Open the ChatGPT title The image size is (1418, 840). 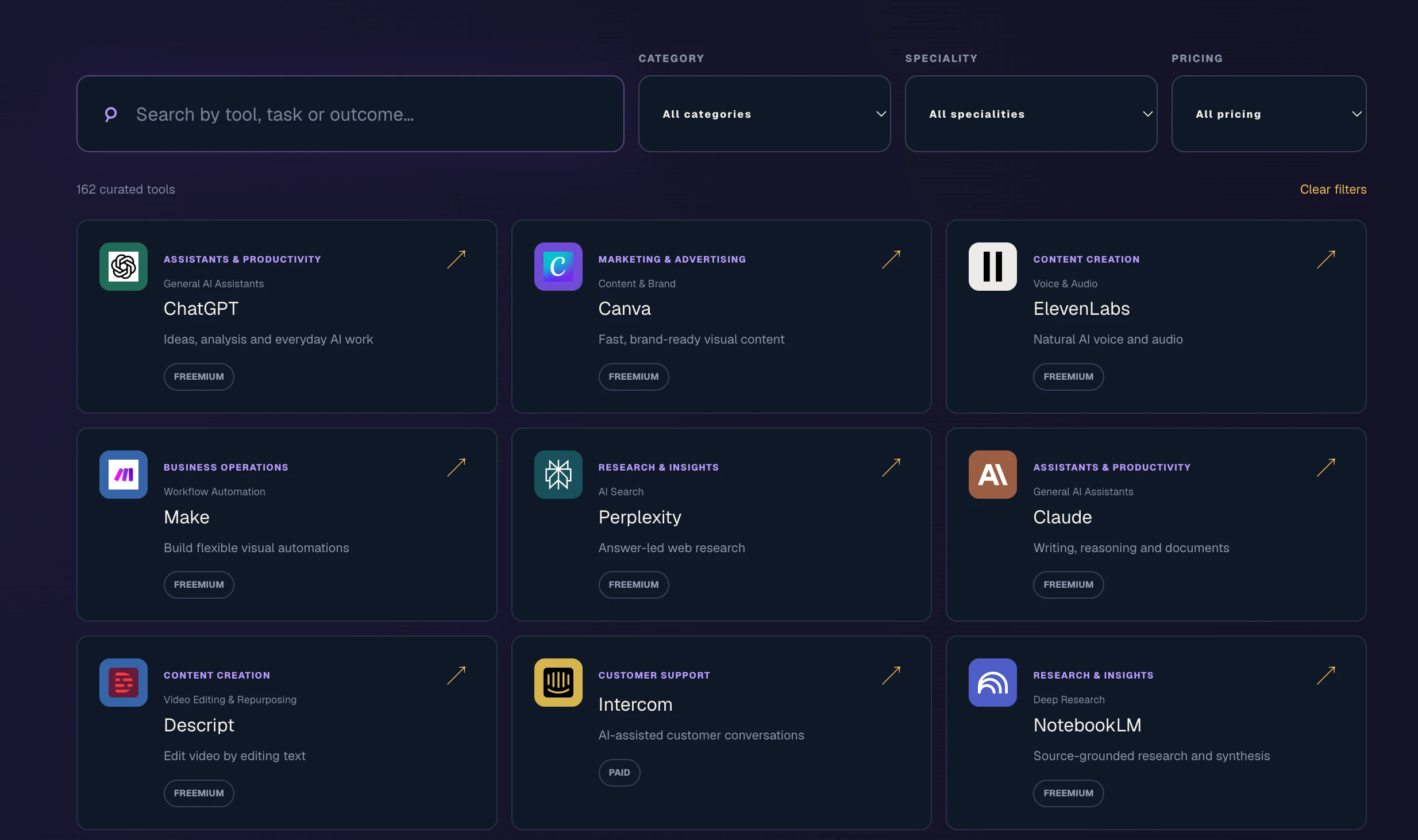tap(201, 309)
